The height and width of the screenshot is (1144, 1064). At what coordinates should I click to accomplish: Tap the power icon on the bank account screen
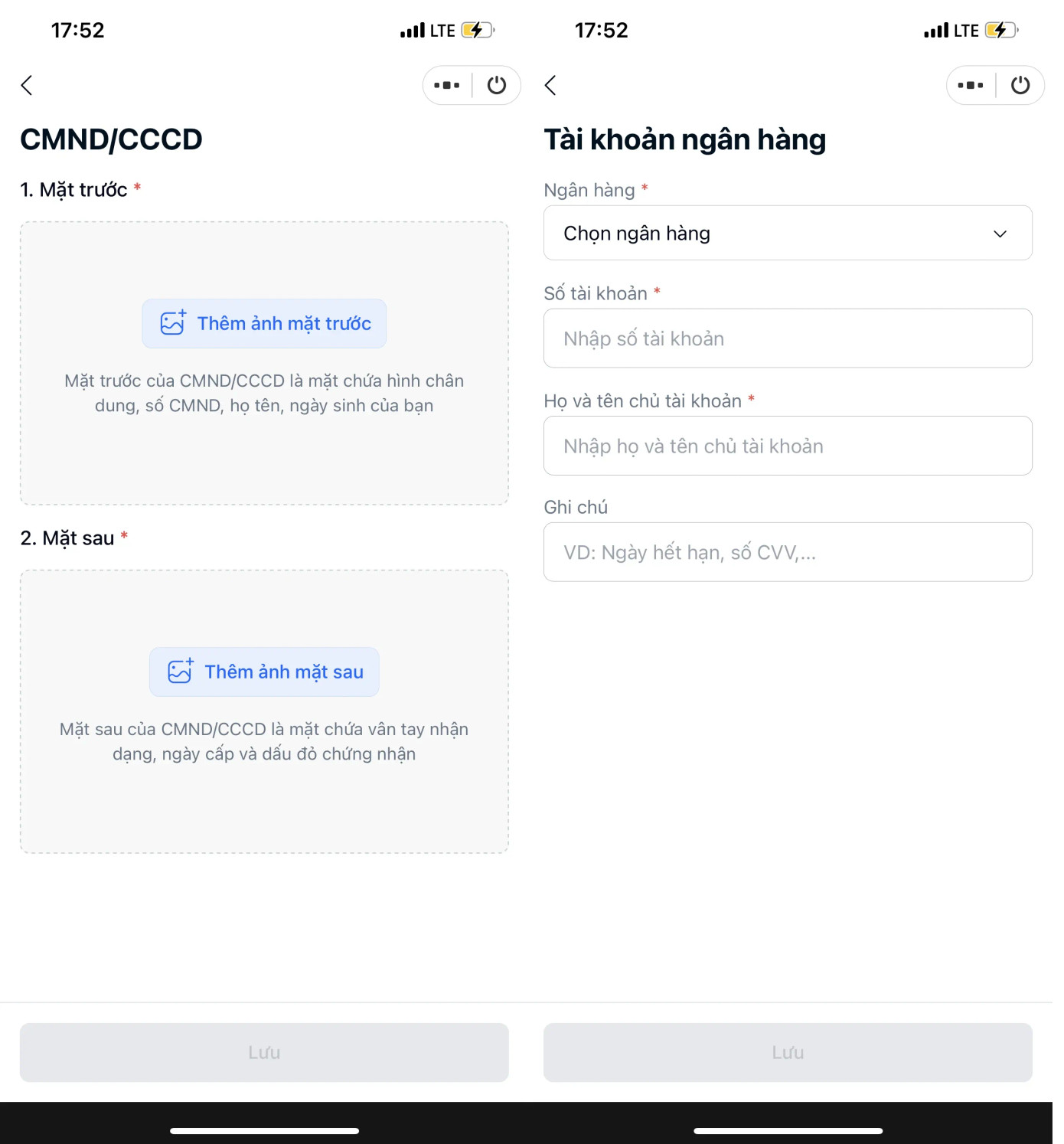point(1020,85)
